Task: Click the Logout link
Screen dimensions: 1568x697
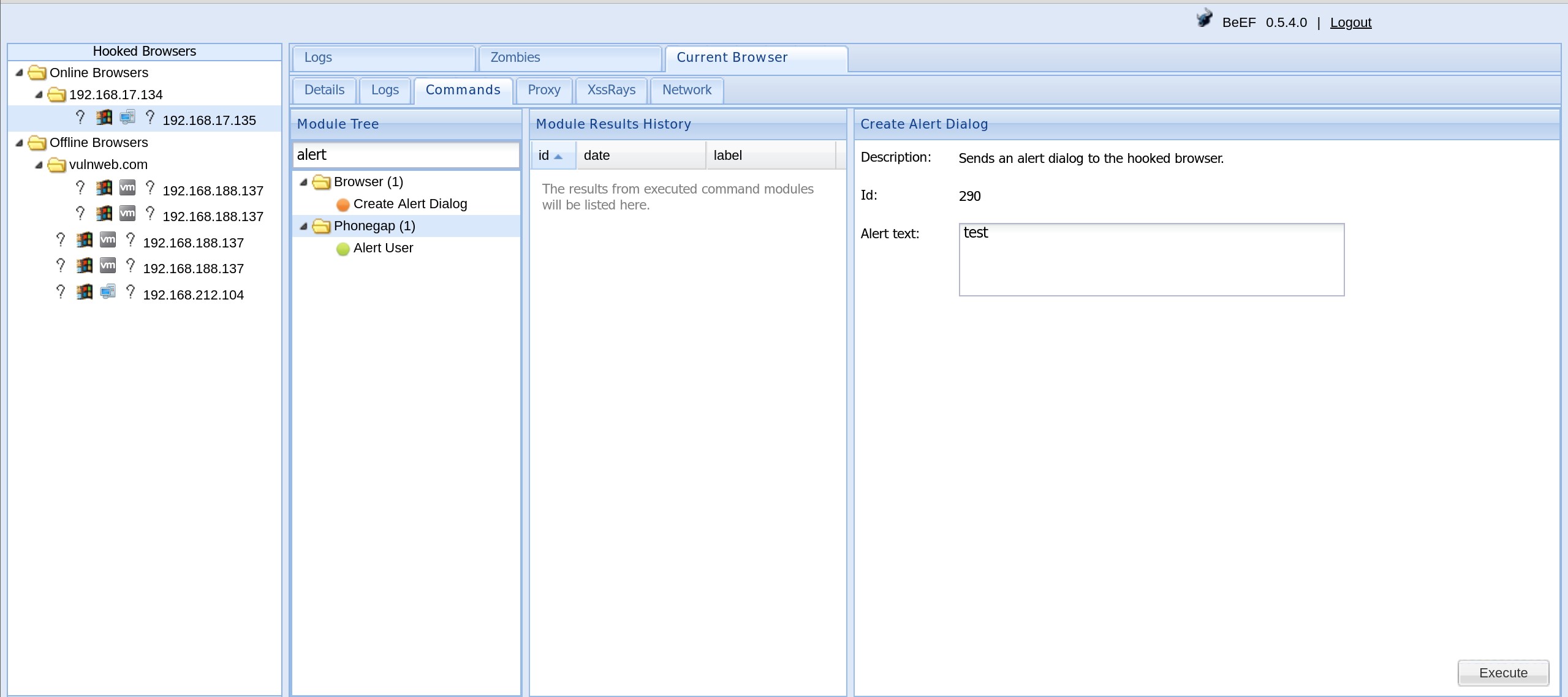Action: 1350,23
